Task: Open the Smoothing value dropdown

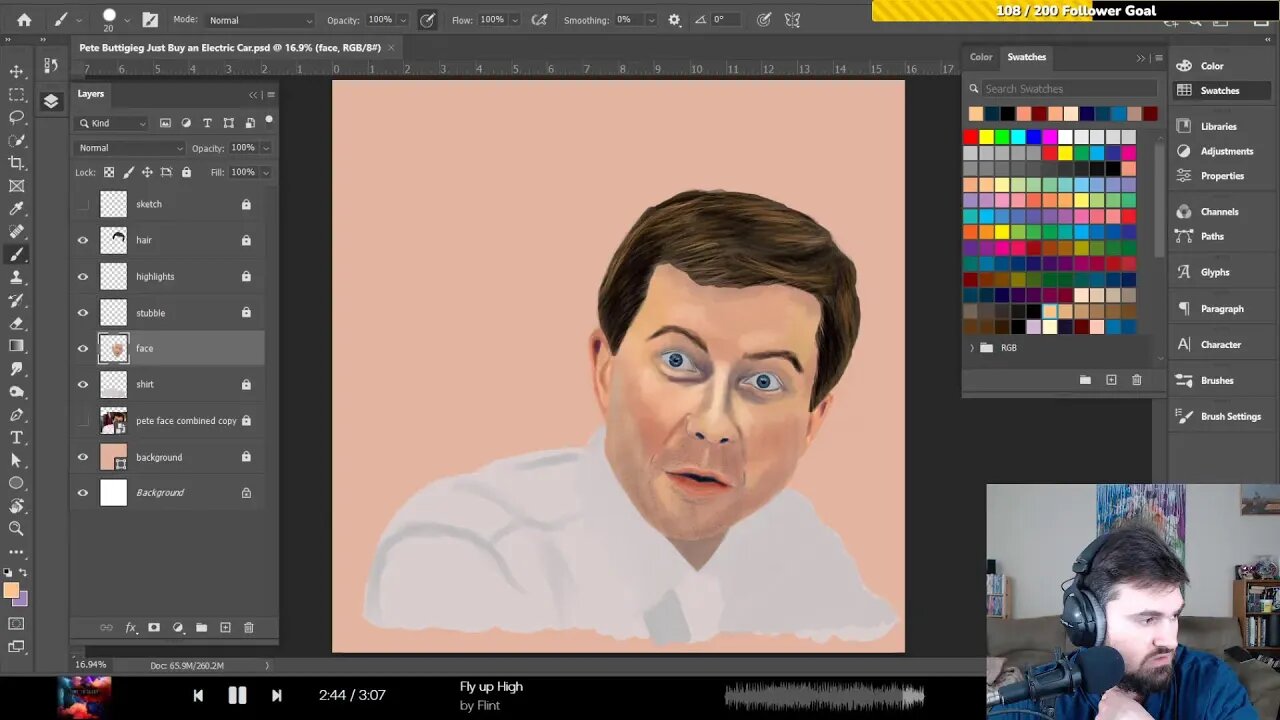Action: coord(652,20)
